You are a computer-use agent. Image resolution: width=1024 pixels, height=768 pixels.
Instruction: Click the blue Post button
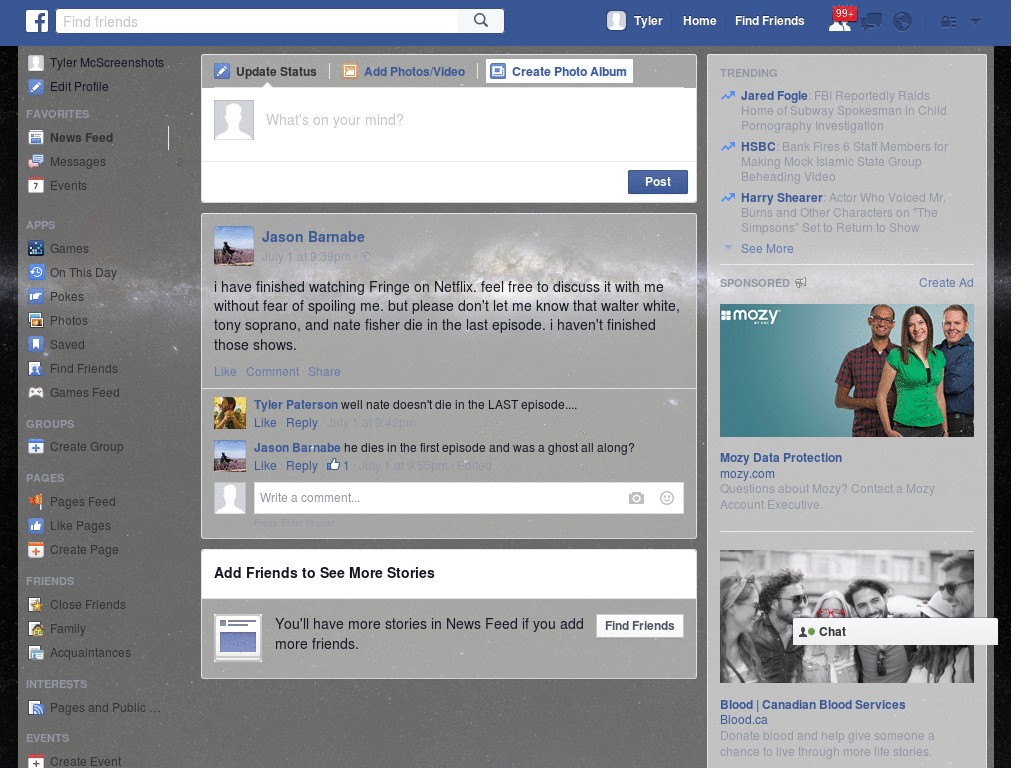(x=658, y=182)
